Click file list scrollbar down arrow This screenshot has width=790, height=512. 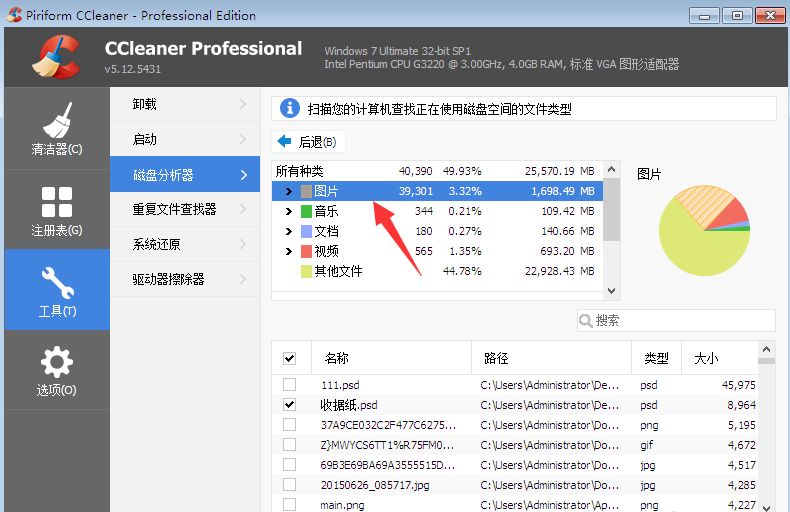766,507
